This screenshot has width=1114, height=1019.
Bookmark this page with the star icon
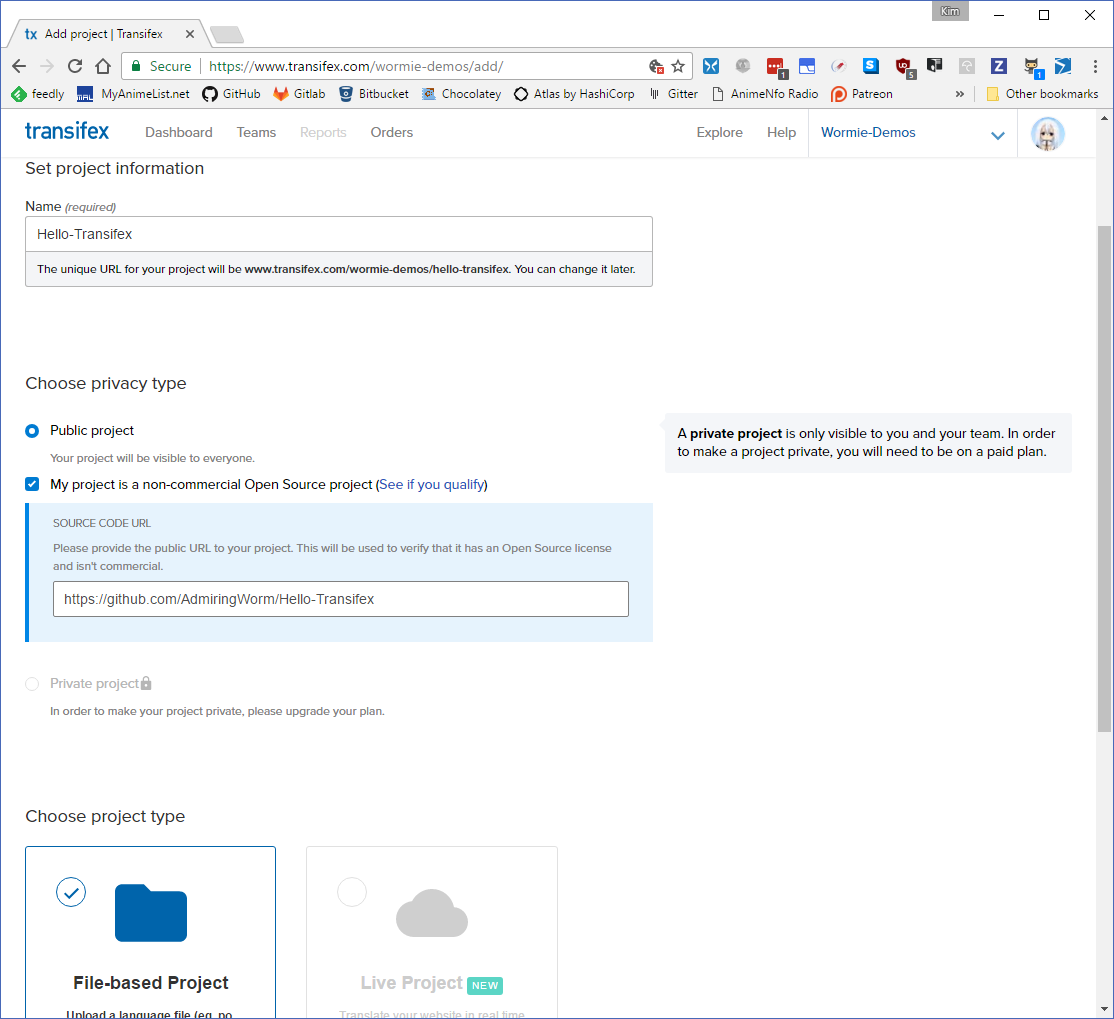(678, 66)
